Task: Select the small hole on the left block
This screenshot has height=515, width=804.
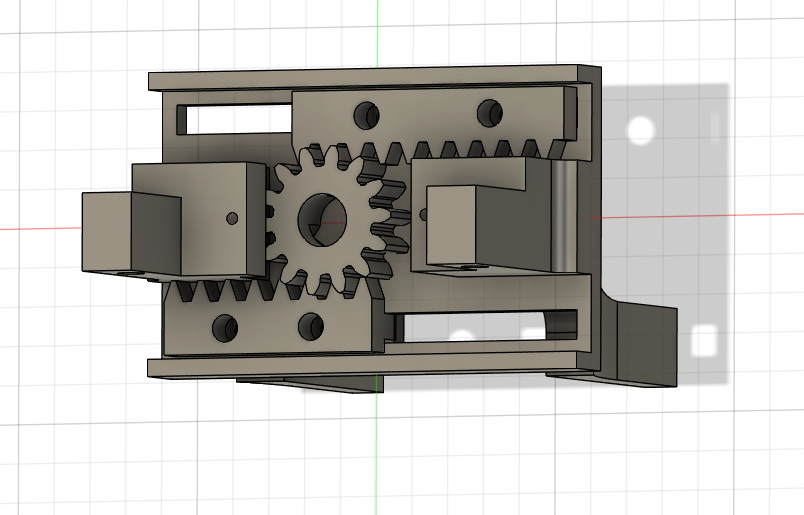Action: click(232, 219)
